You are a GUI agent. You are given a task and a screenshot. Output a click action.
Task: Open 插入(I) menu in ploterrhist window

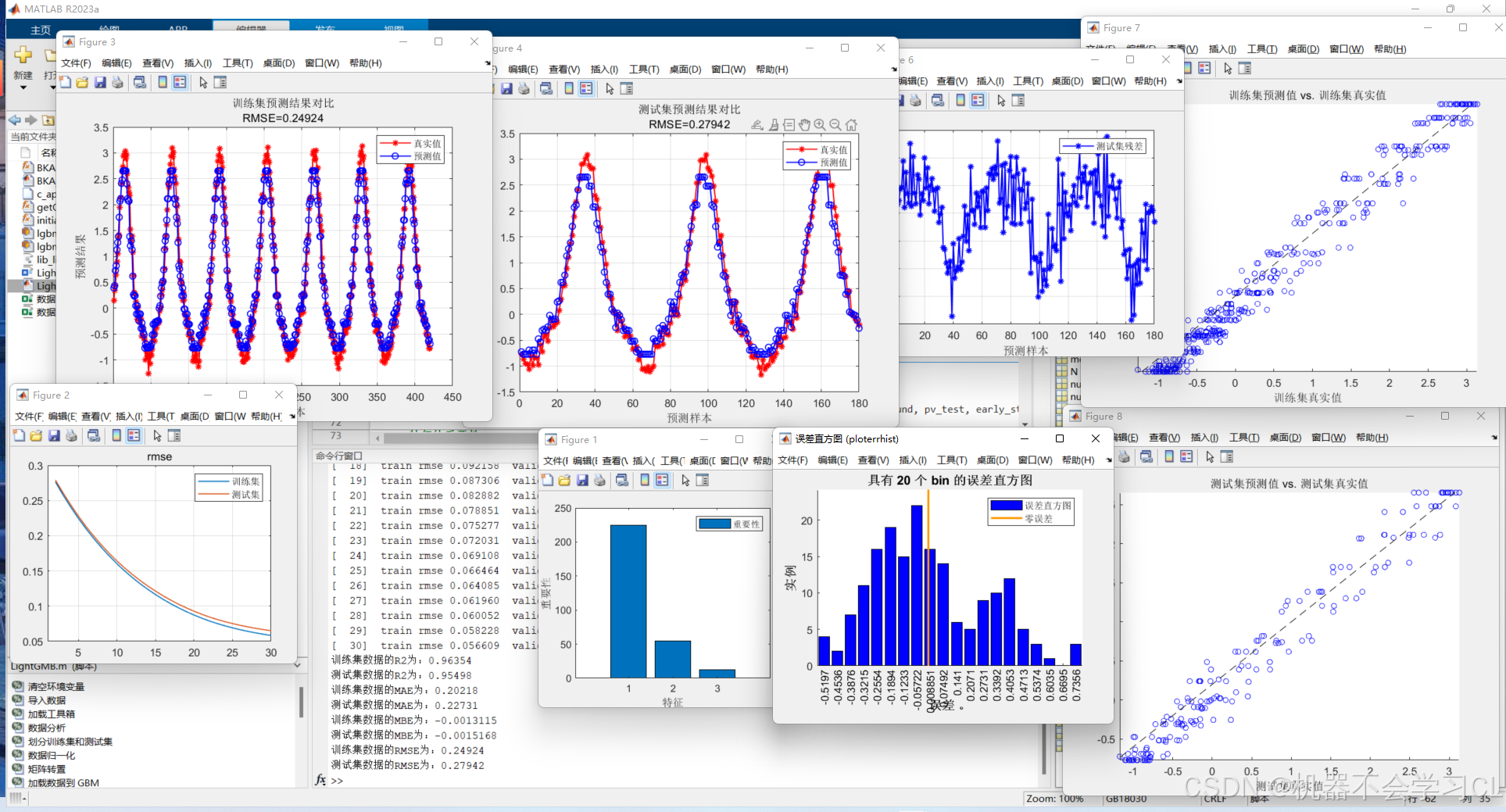click(x=913, y=460)
